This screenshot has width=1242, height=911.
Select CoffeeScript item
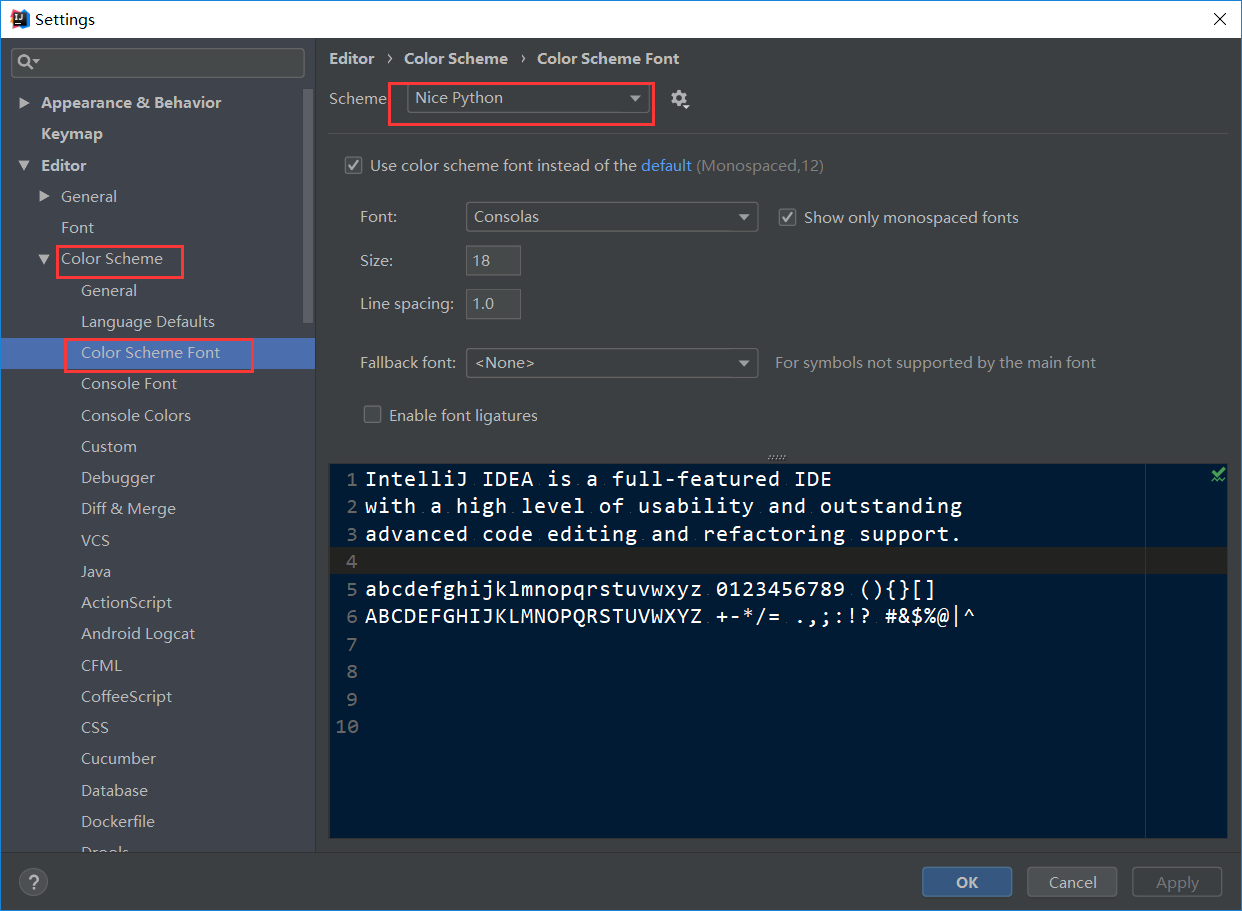click(x=126, y=696)
